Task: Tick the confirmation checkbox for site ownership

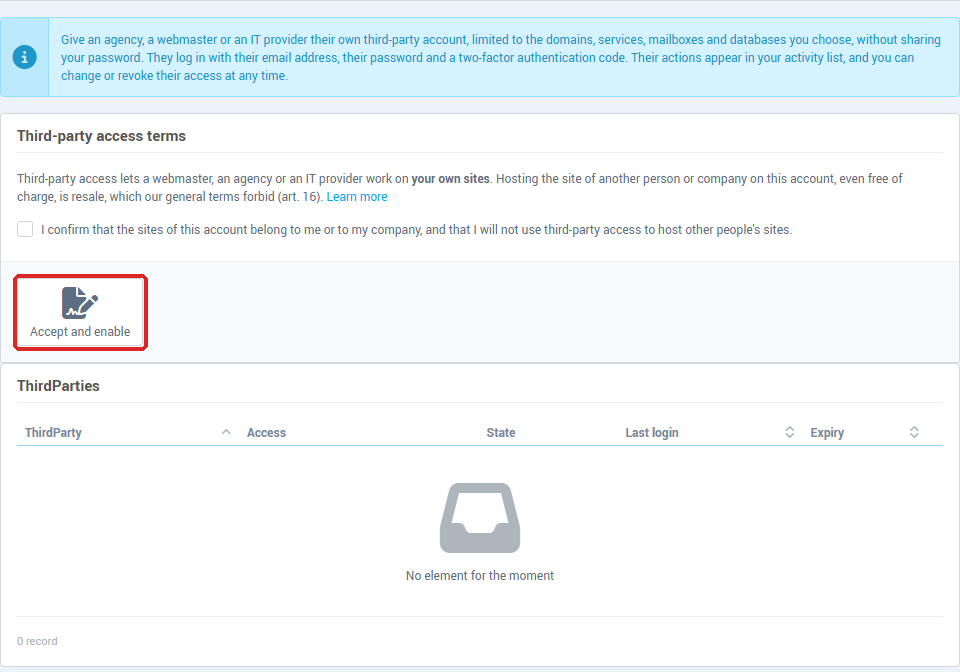Action: point(25,229)
